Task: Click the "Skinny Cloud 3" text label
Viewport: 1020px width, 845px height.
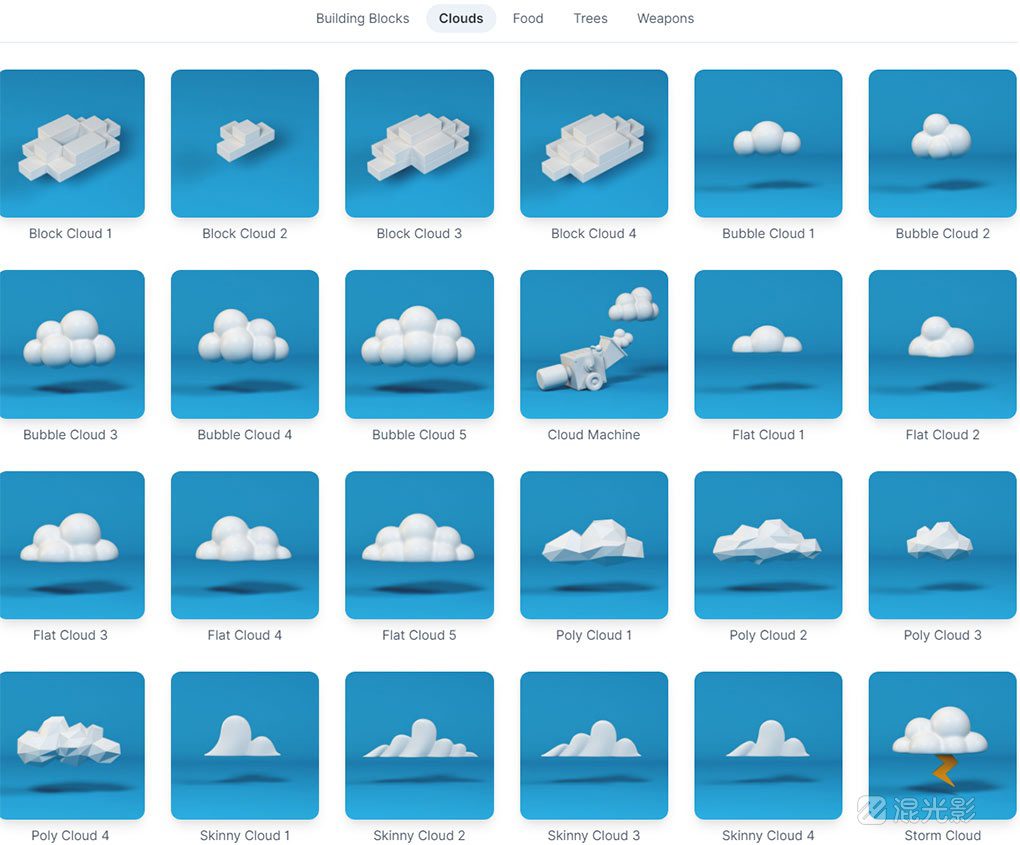Action: point(594,836)
